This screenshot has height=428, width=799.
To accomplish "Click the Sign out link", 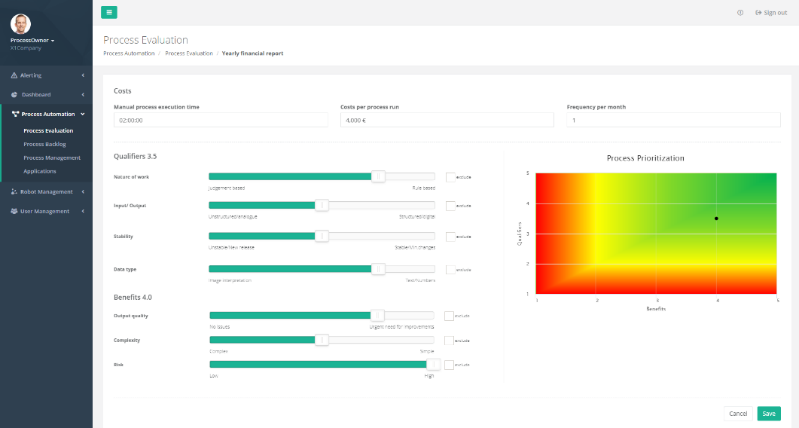I will tap(770, 12).
